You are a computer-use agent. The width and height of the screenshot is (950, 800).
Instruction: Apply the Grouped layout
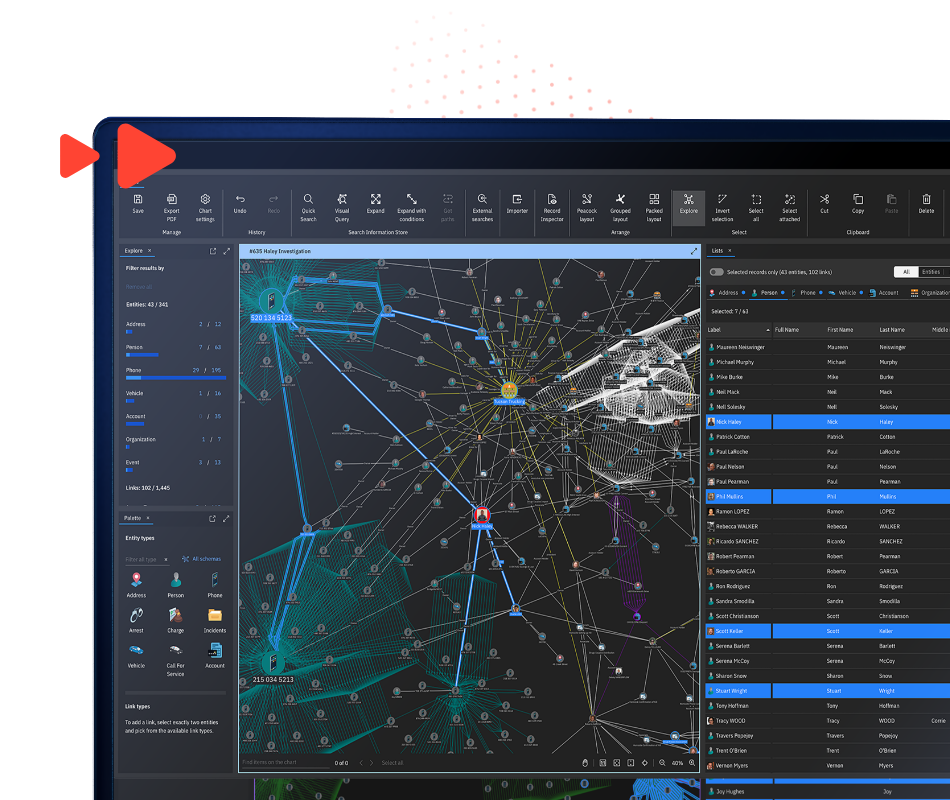620,208
